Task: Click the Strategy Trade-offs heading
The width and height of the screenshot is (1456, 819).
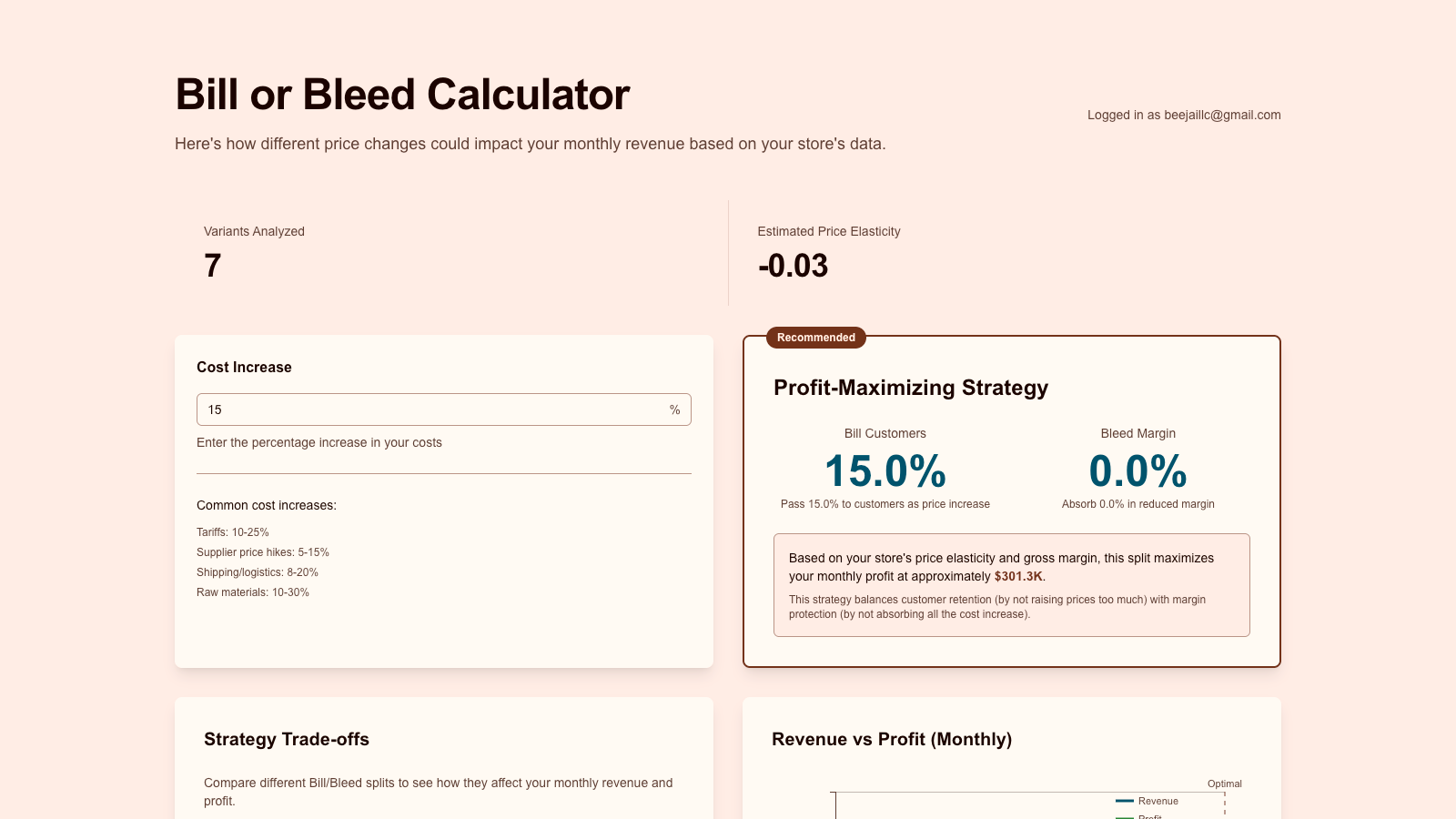Action: click(x=287, y=739)
